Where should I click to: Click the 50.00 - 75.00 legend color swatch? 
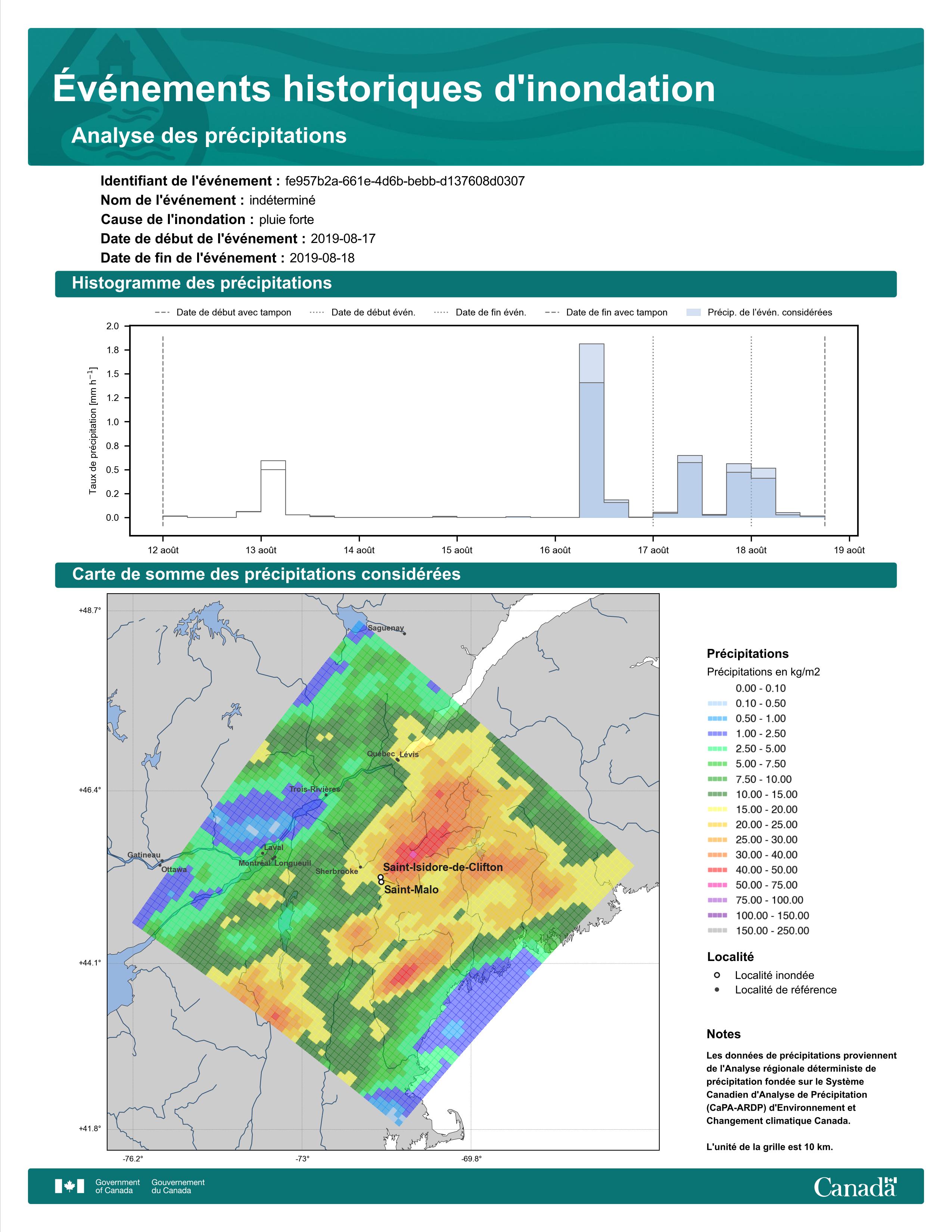click(x=717, y=885)
